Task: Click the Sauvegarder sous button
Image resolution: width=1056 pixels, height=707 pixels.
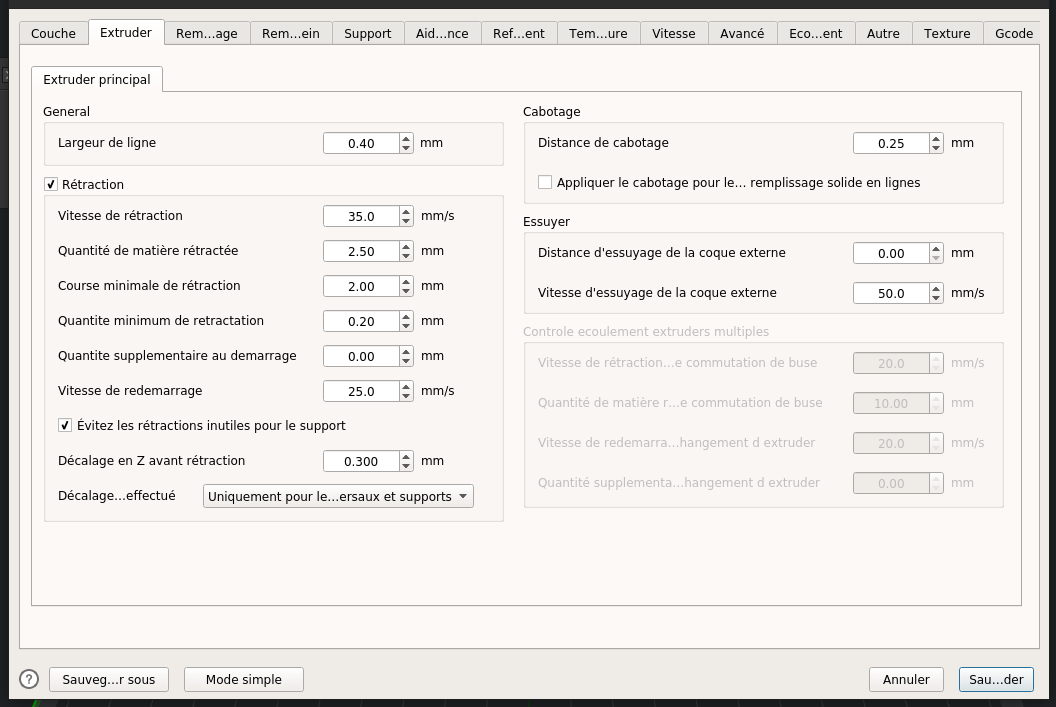Action: coord(109,679)
